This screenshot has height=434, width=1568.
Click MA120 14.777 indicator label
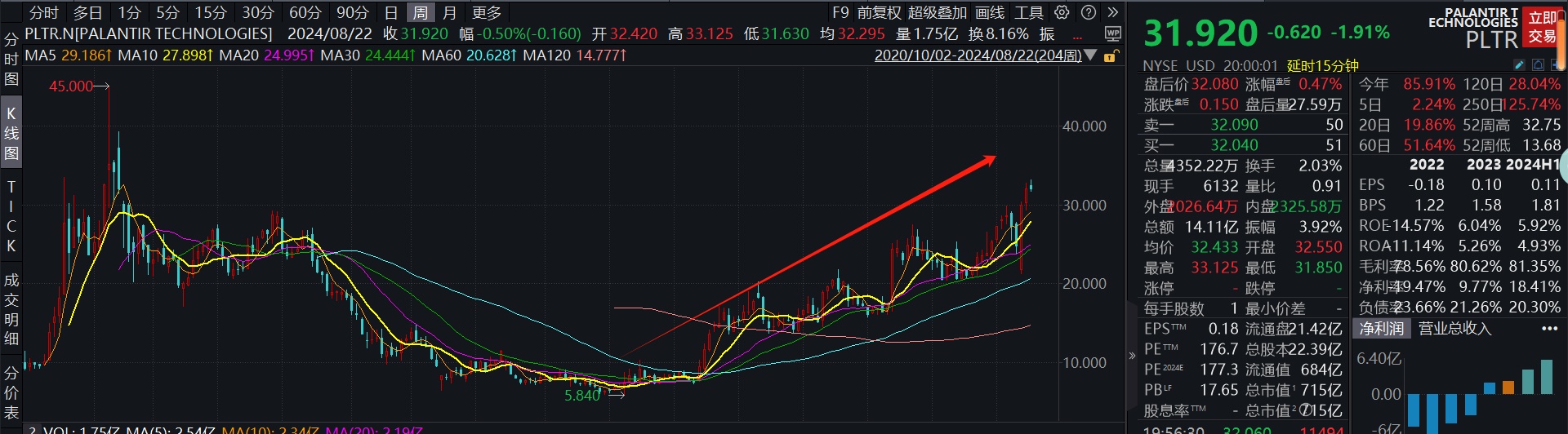pyautogui.click(x=575, y=55)
